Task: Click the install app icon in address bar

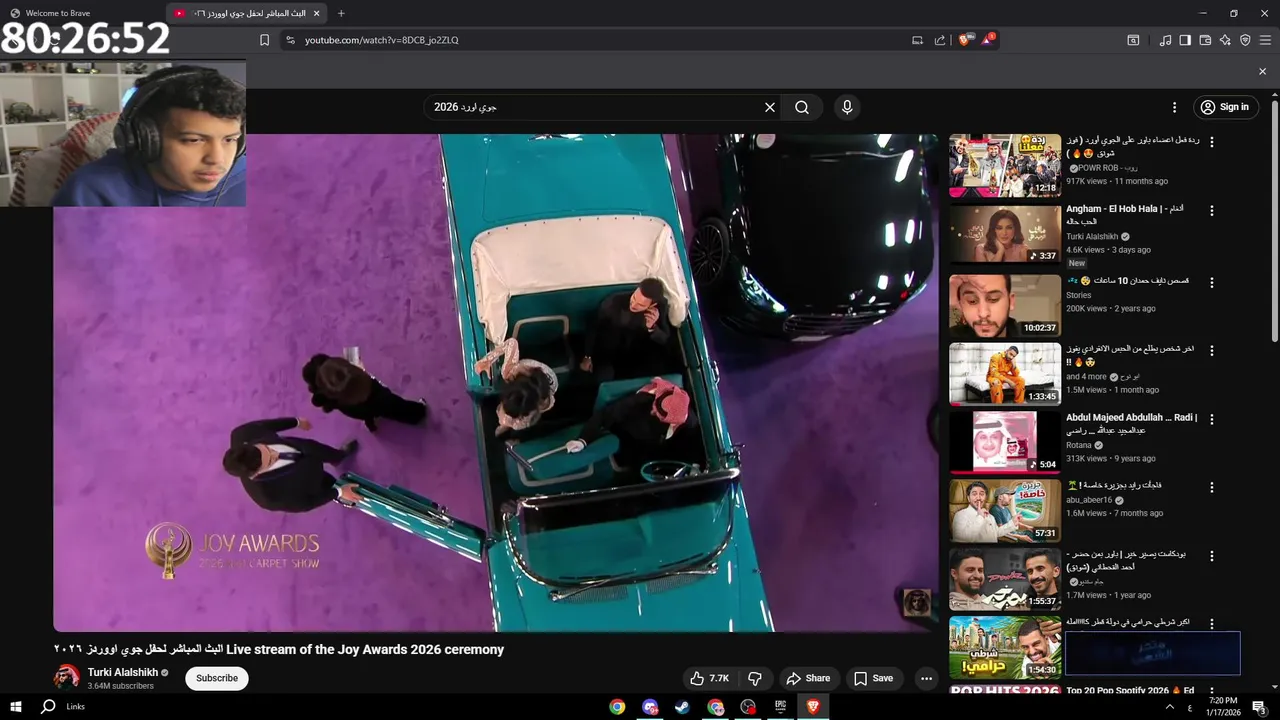Action: 917,40
